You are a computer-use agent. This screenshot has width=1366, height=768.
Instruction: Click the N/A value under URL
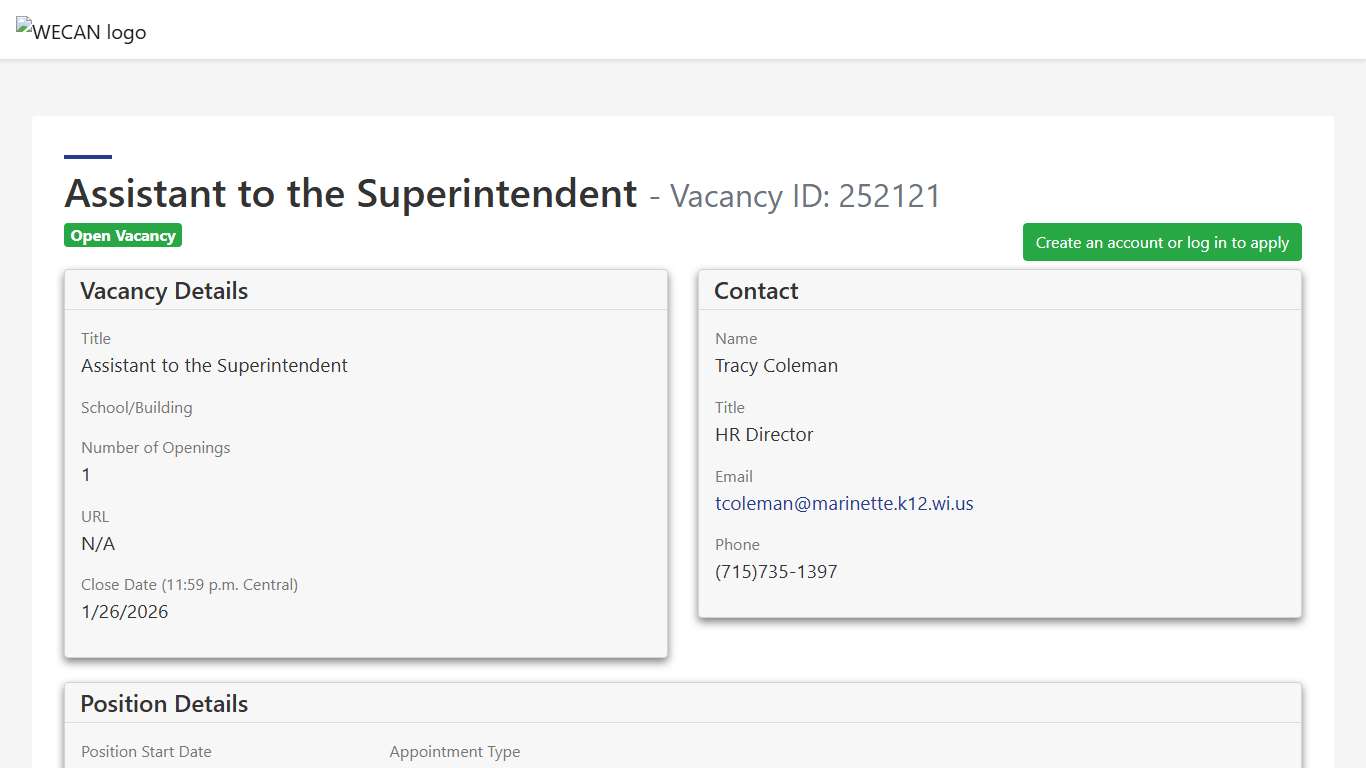tap(98, 544)
